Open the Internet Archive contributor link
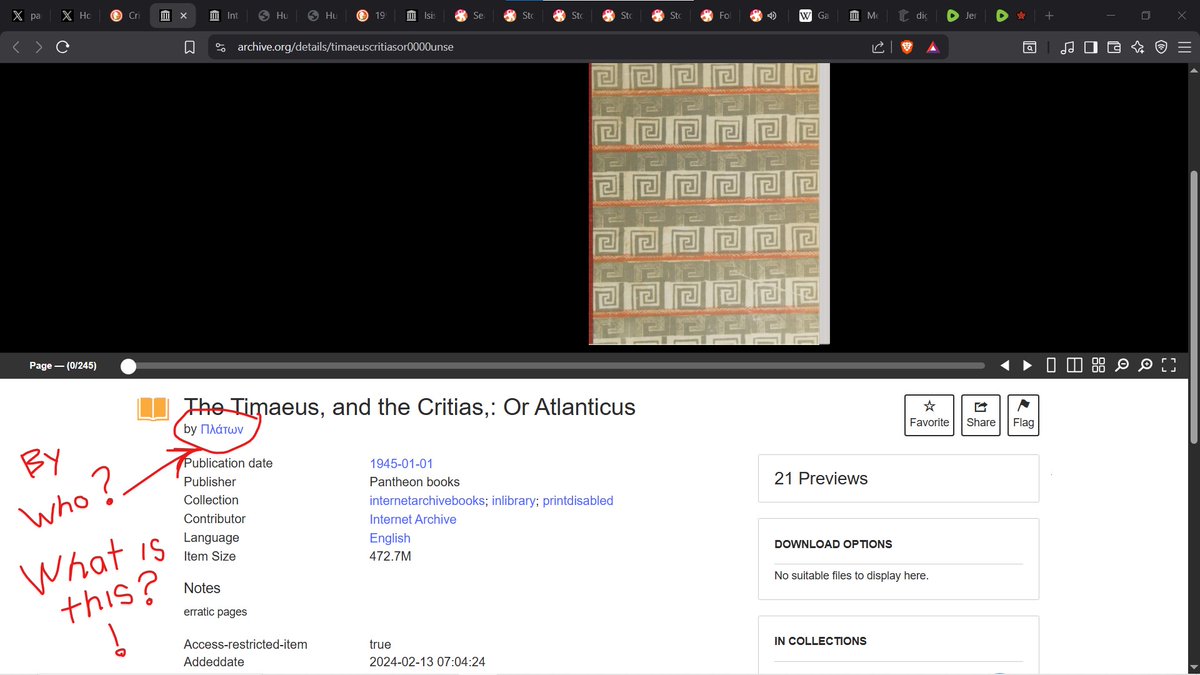1200x675 pixels. click(413, 519)
